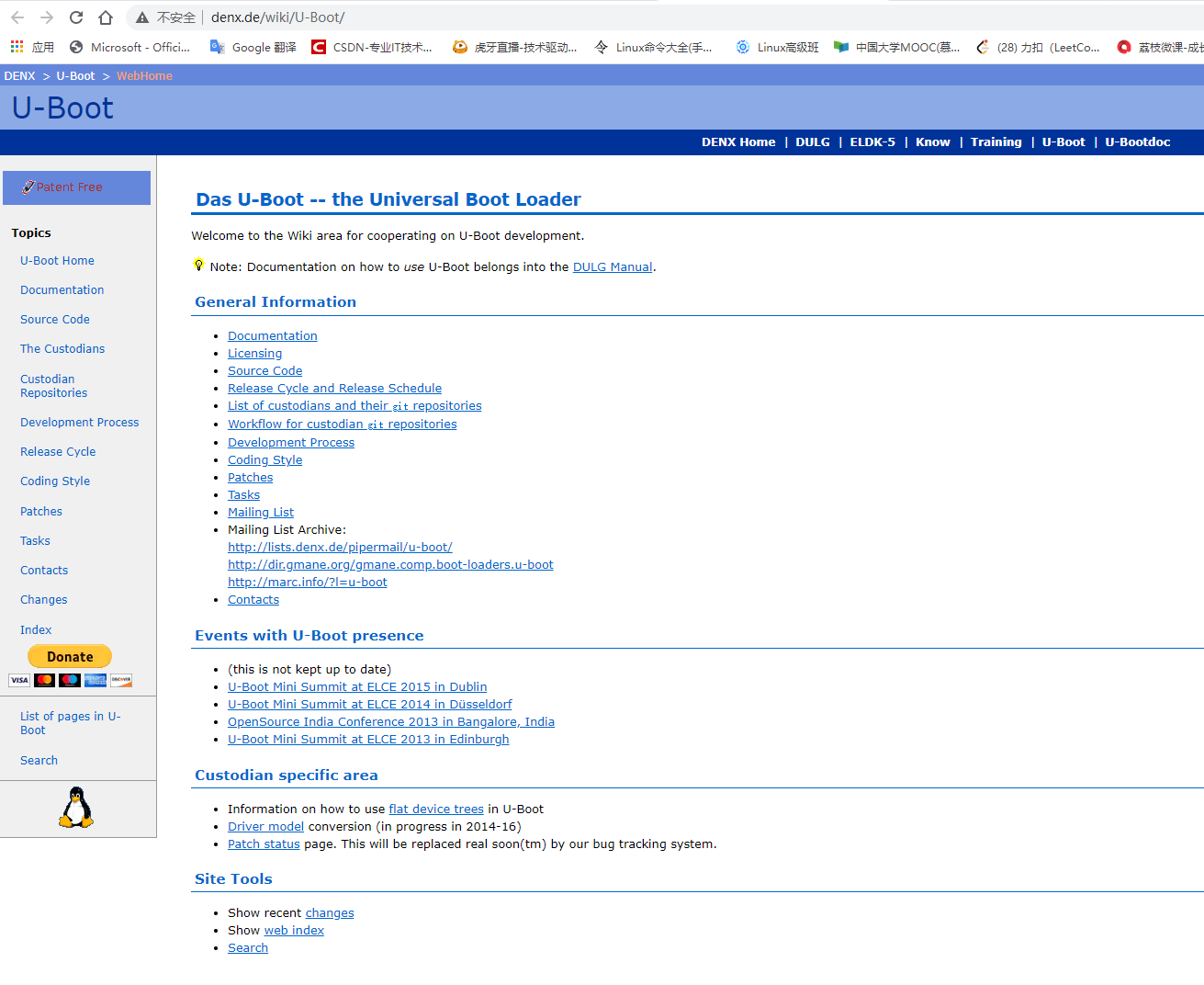Open the 力扣 LeetCode bookmark
This screenshot has width=1204, height=985.
point(1042,47)
